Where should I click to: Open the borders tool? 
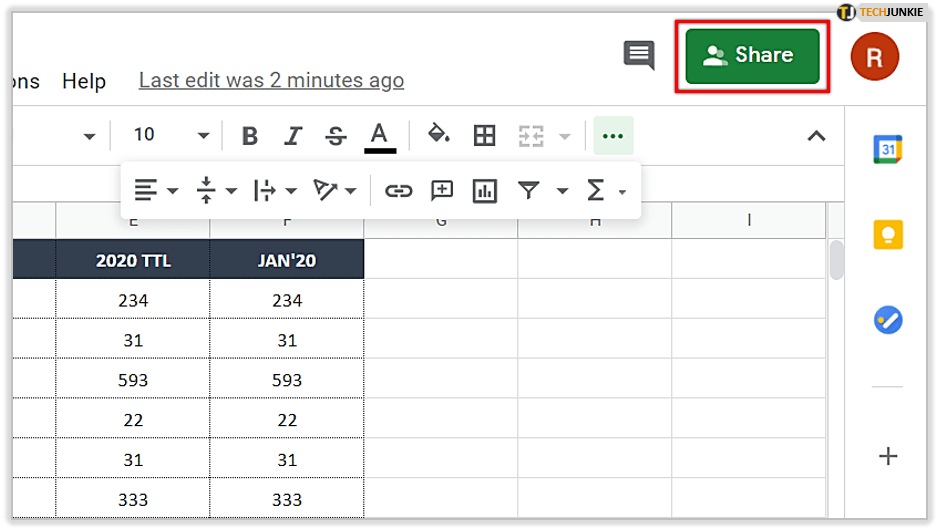[484, 135]
